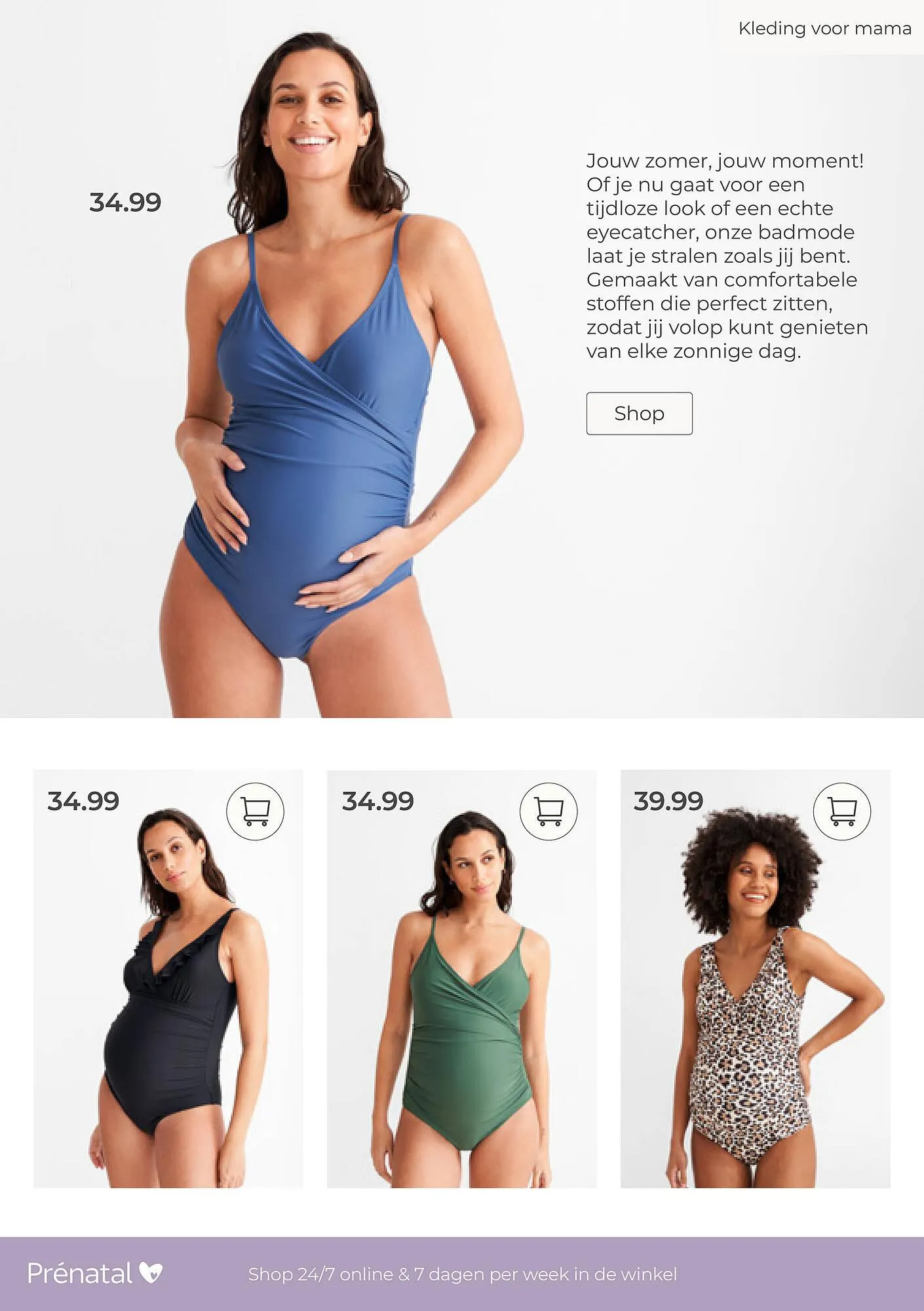The image size is (924, 1311).
Task: Click the Prénatal brand name in footer
Action: (80, 1273)
